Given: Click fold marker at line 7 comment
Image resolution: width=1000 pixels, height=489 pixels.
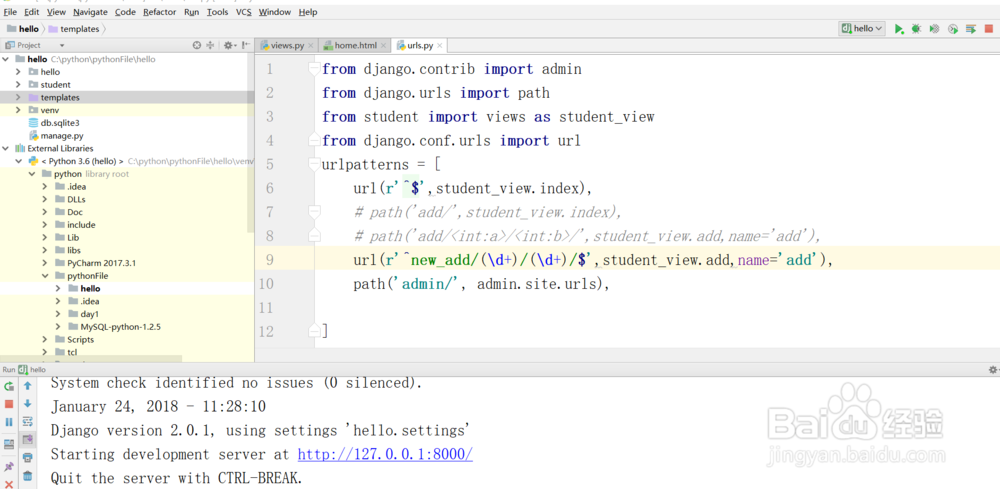Looking at the screenshot, I should point(312,212).
